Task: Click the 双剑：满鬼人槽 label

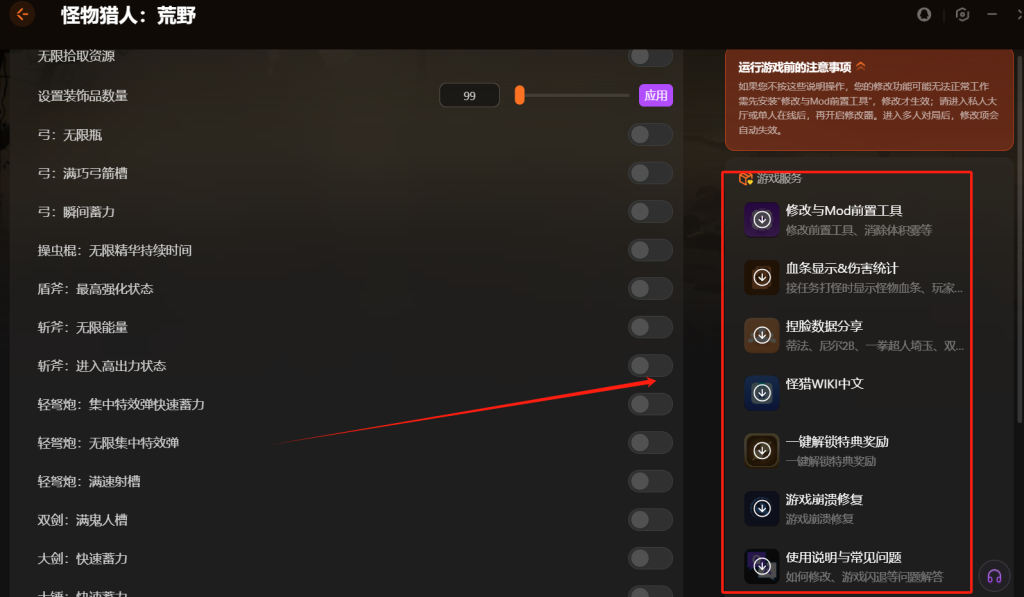Action: pos(83,520)
